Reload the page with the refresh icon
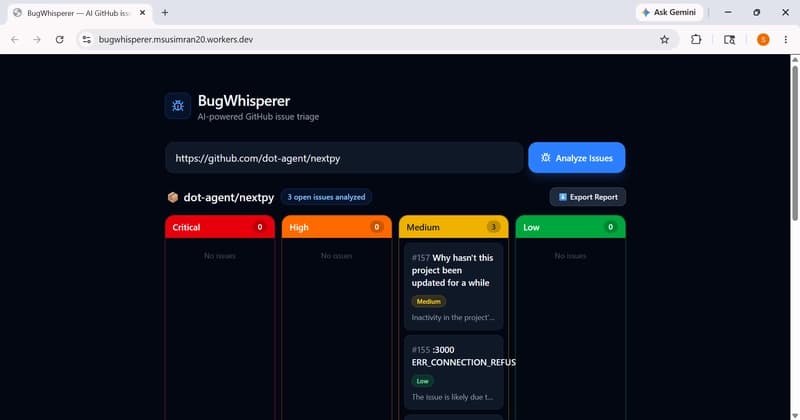Image resolution: width=800 pixels, height=420 pixels. click(60, 39)
